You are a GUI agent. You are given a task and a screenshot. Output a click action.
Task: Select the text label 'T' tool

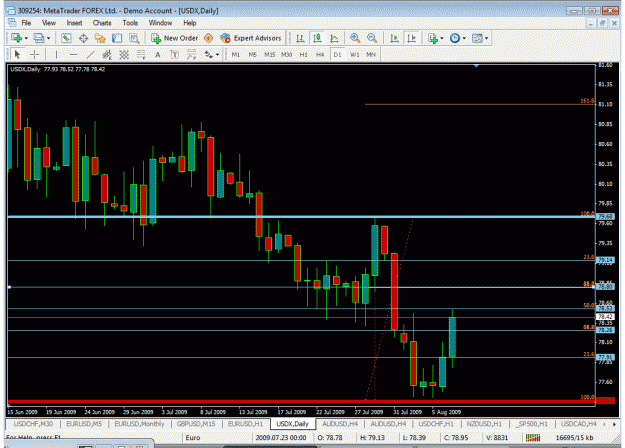pos(175,55)
